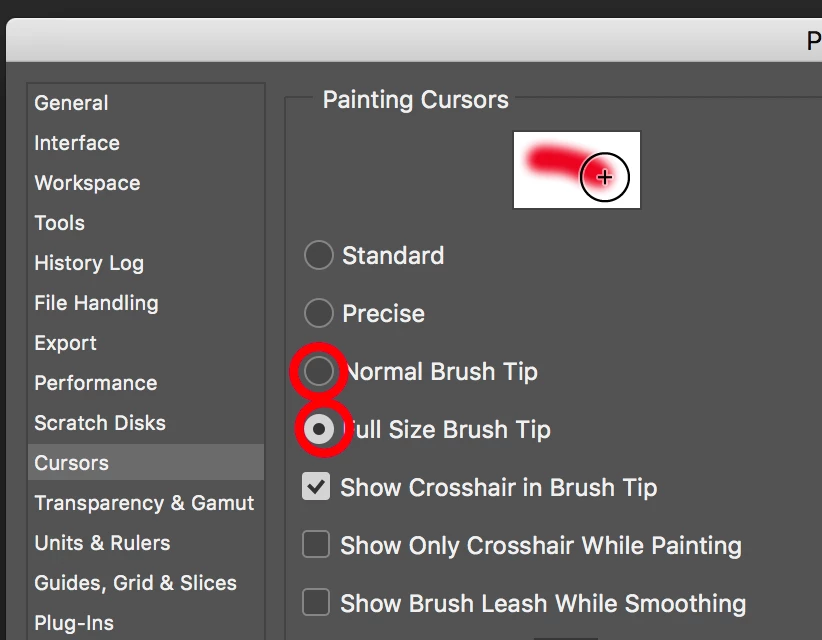Select the Standard painting cursor option
Screen dimensions: 822x640
coord(319,255)
